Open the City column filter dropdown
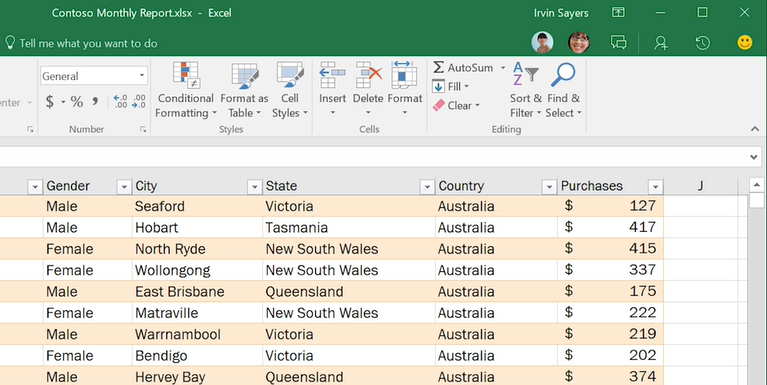The width and height of the screenshot is (767, 385). (x=254, y=186)
